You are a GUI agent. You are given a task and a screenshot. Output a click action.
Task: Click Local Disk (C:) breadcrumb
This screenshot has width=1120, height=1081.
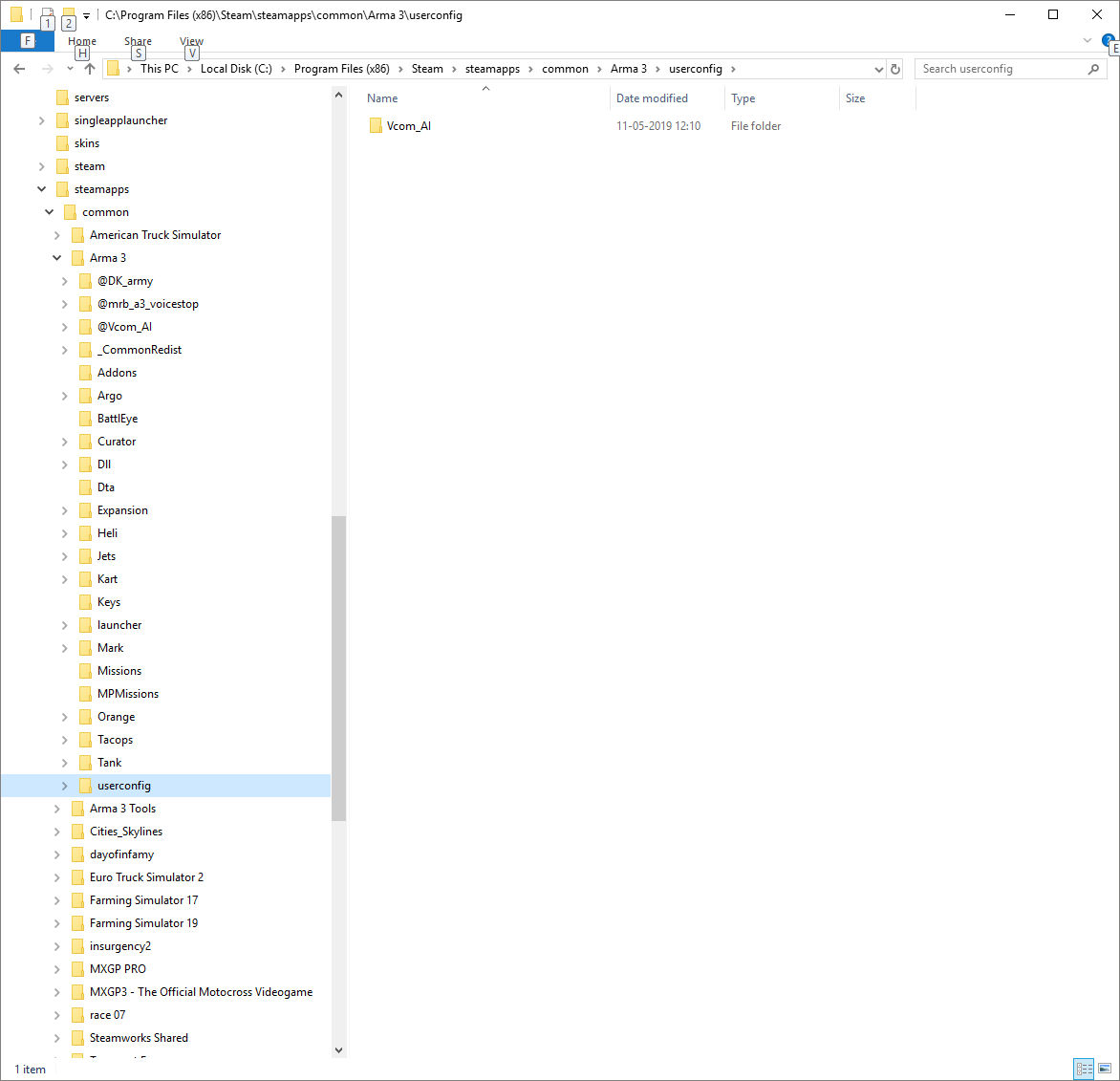236,69
